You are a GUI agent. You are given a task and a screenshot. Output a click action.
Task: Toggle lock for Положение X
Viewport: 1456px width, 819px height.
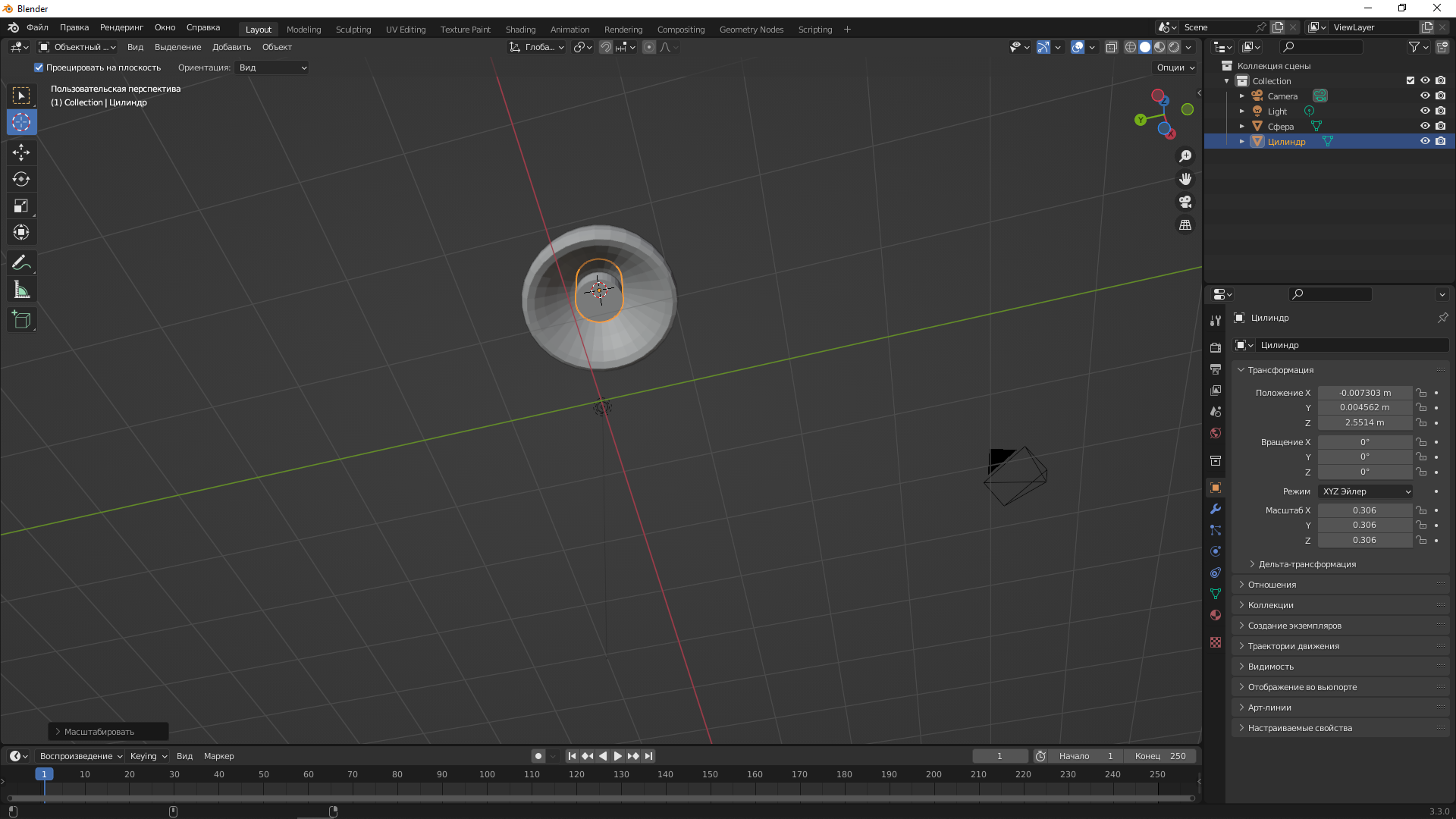coord(1421,393)
